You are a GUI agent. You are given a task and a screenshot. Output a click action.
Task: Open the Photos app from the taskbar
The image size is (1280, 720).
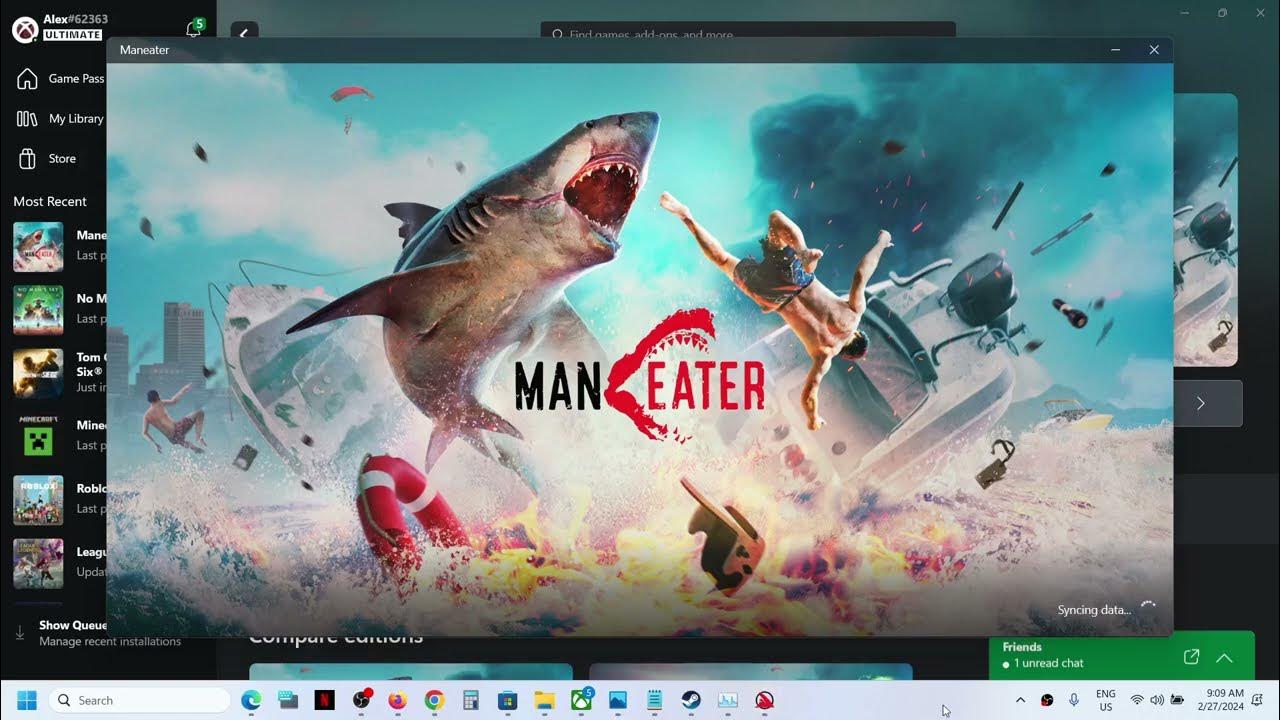(617, 700)
